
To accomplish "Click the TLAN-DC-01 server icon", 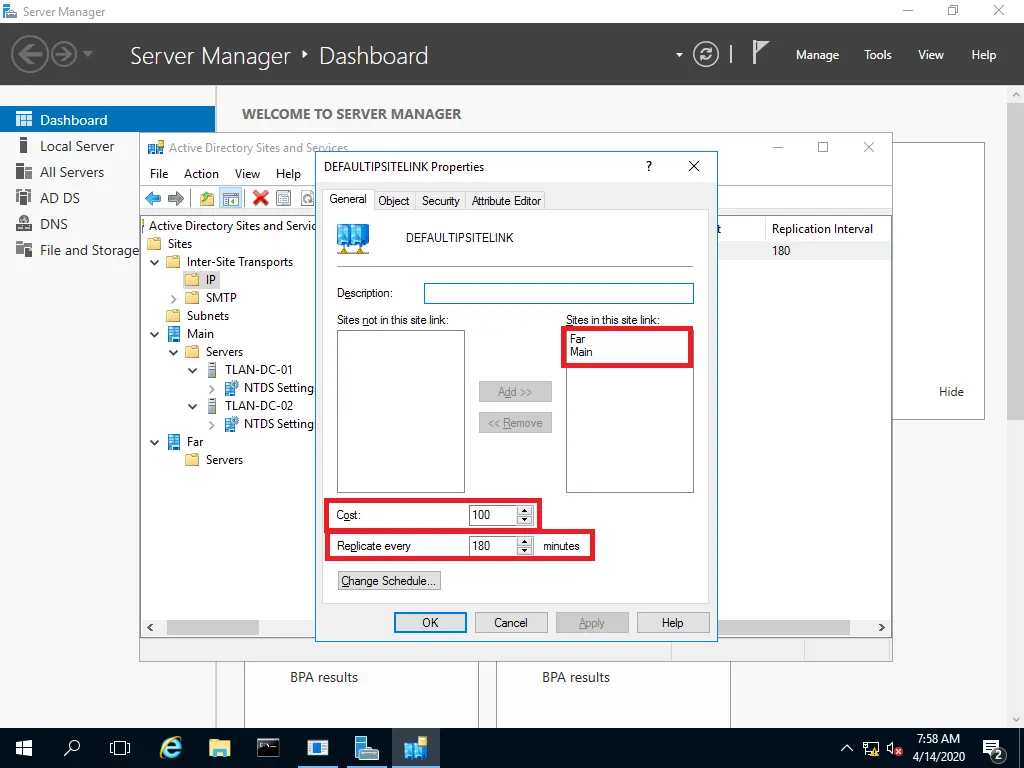I will (x=212, y=370).
